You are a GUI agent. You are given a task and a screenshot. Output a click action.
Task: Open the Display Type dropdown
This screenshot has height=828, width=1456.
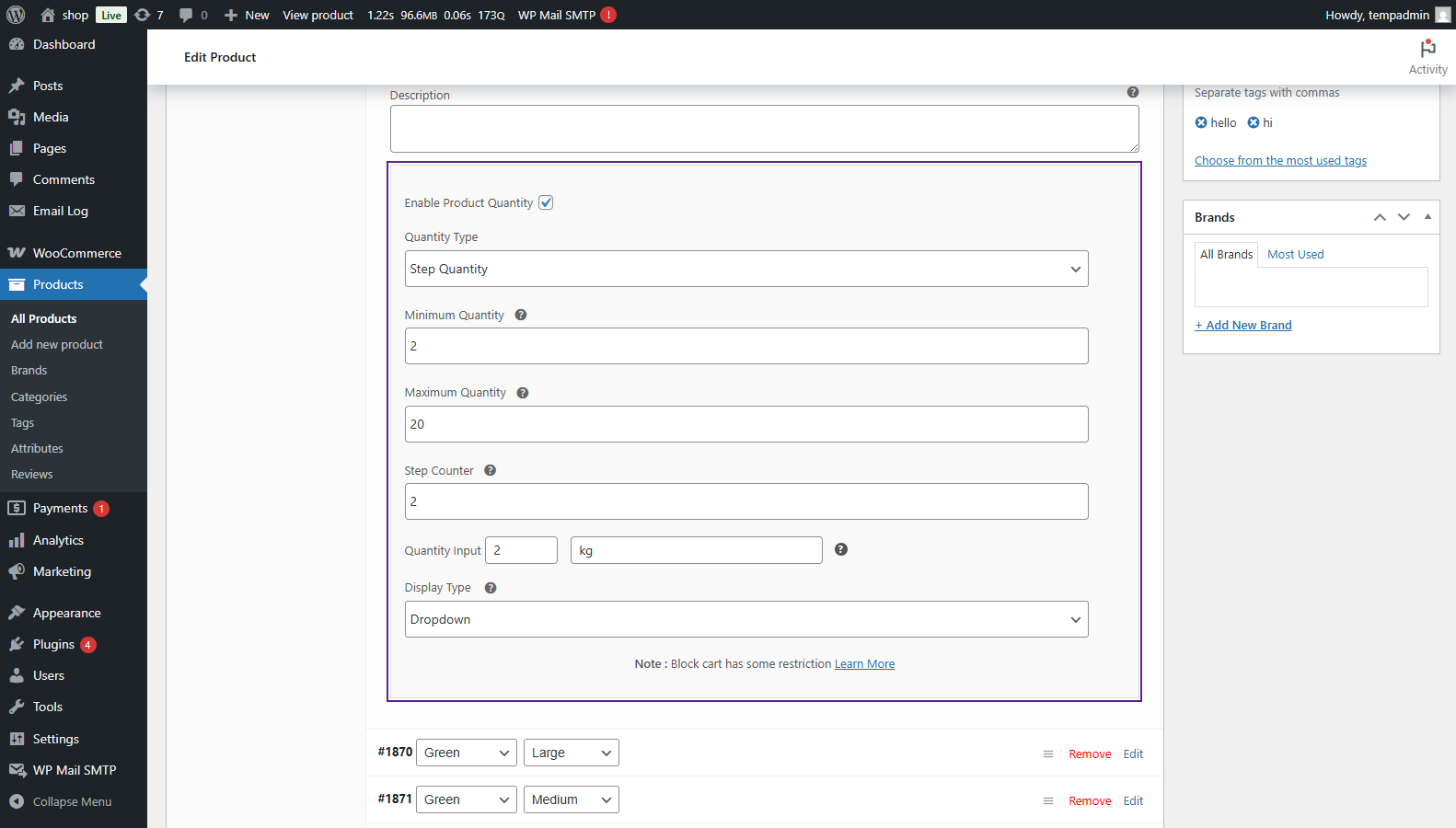point(745,619)
